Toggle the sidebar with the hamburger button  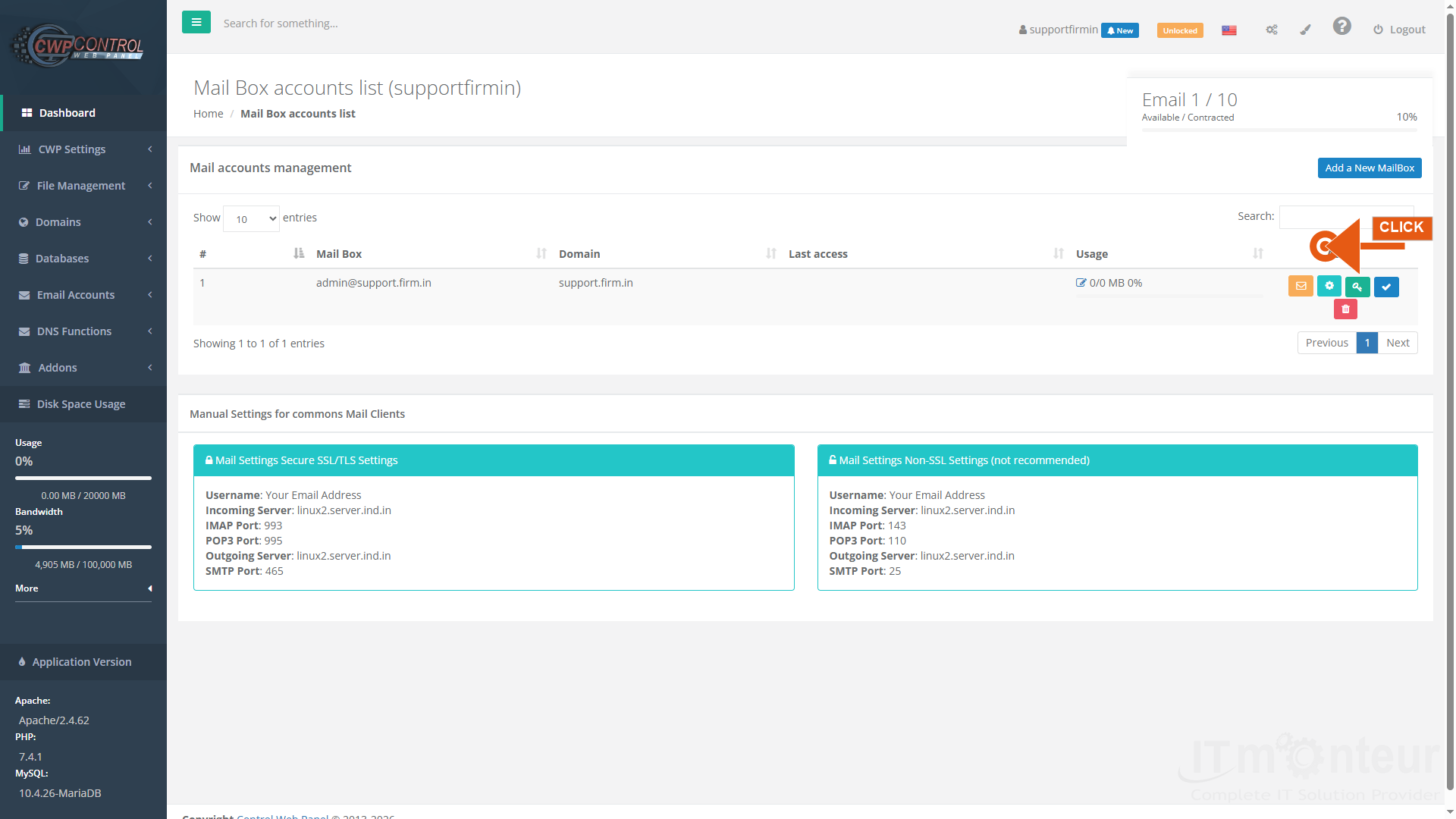(196, 22)
